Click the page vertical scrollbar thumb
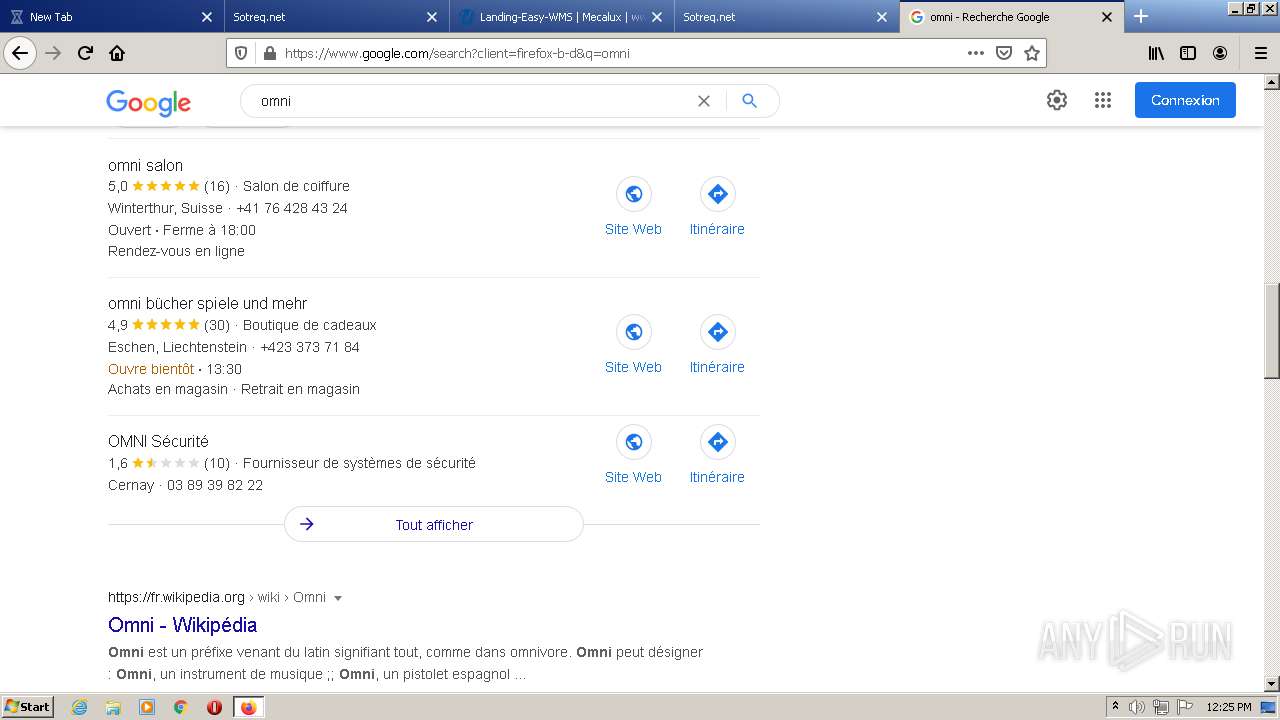This screenshot has height=720, width=1280. pyautogui.click(x=1271, y=330)
